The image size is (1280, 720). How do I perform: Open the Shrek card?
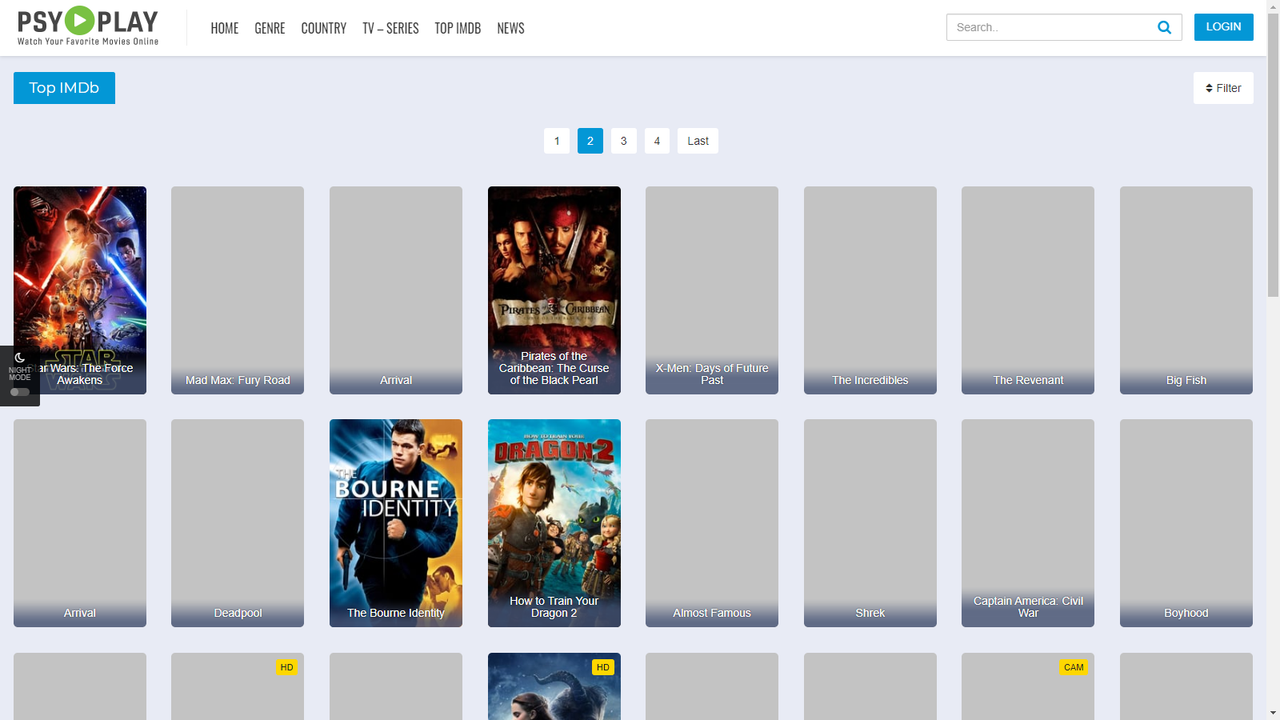(x=870, y=523)
